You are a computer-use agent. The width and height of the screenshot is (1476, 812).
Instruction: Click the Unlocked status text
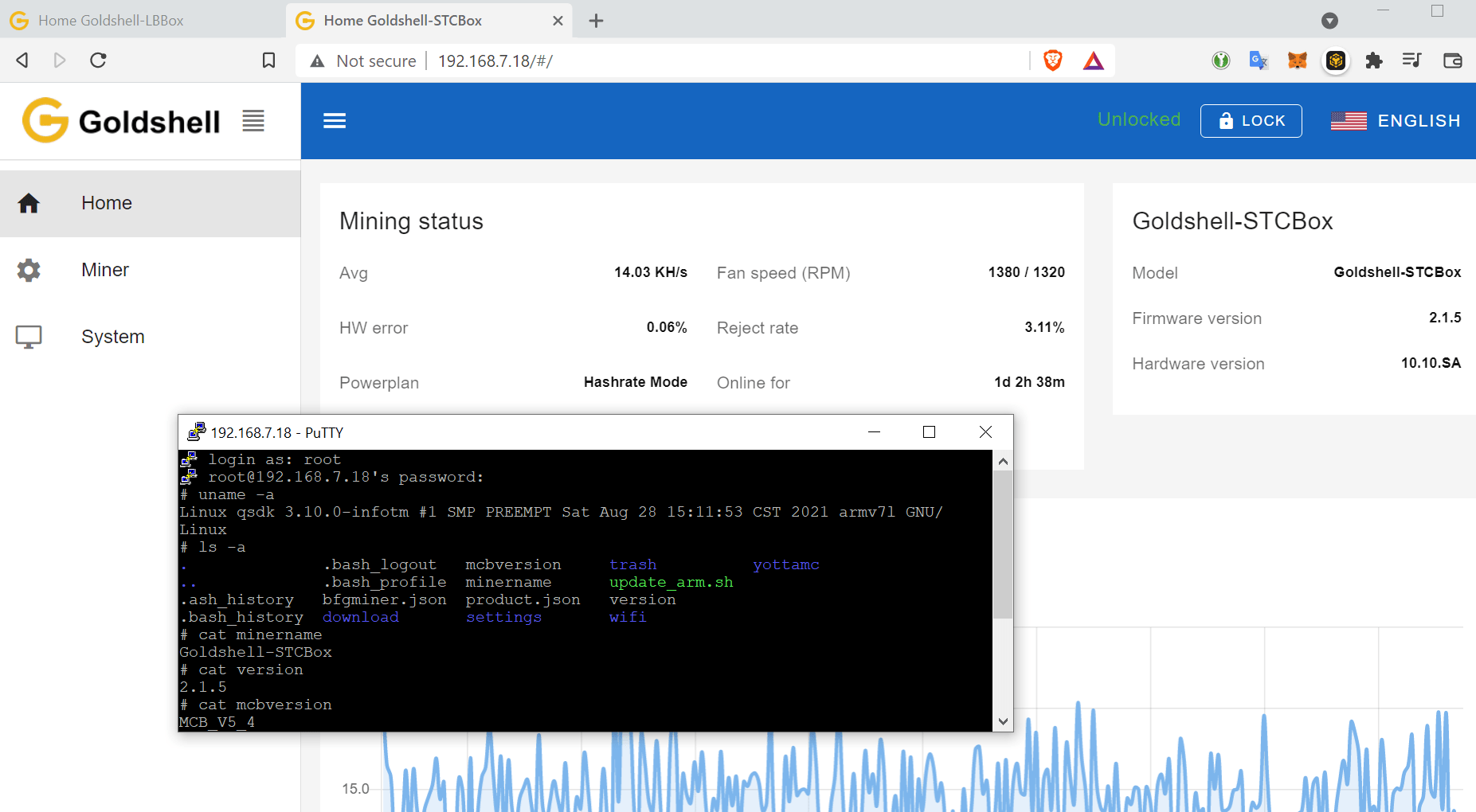pyautogui.click(x=1139, y=119)
